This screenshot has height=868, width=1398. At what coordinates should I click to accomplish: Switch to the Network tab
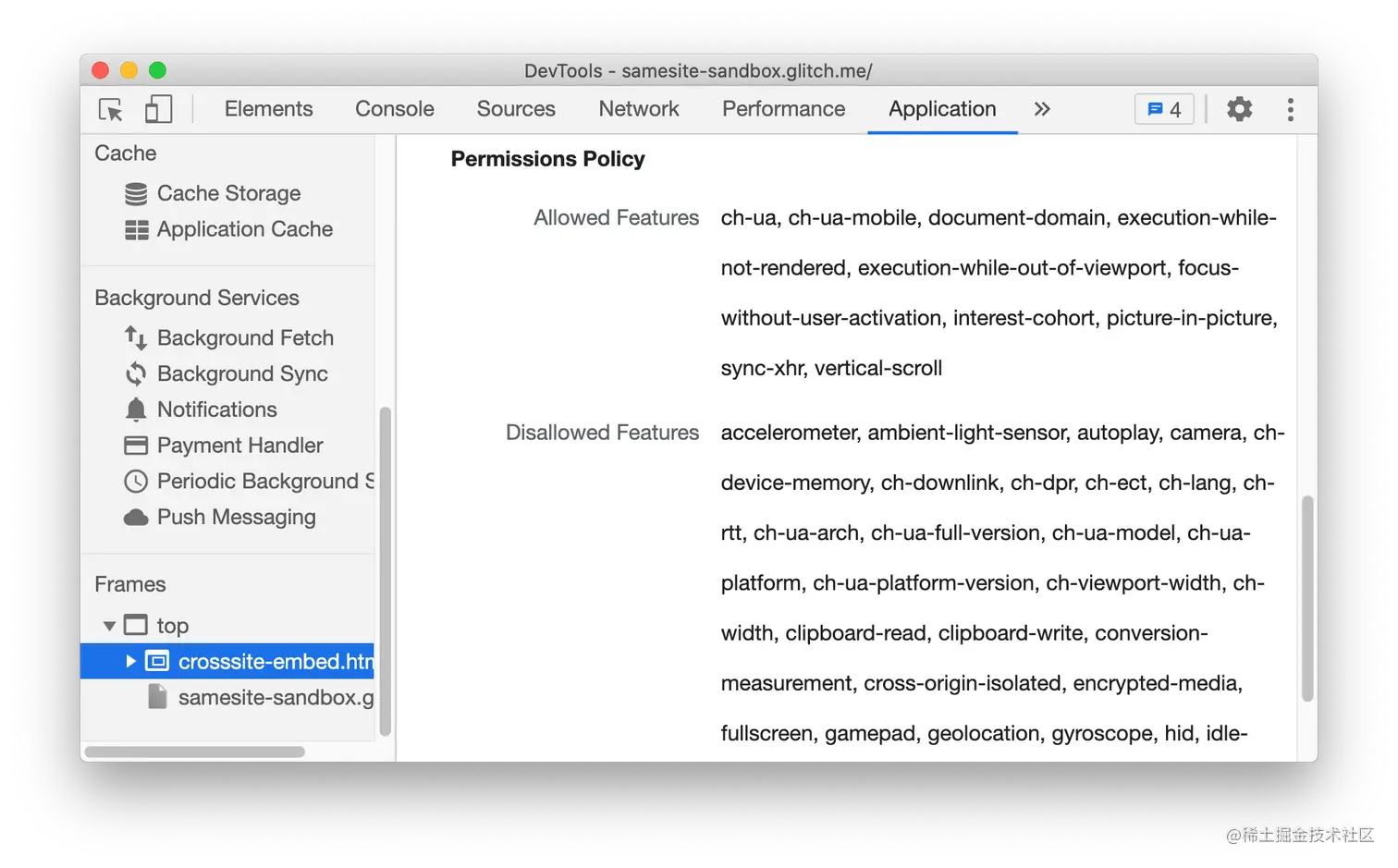click(639, 109)
